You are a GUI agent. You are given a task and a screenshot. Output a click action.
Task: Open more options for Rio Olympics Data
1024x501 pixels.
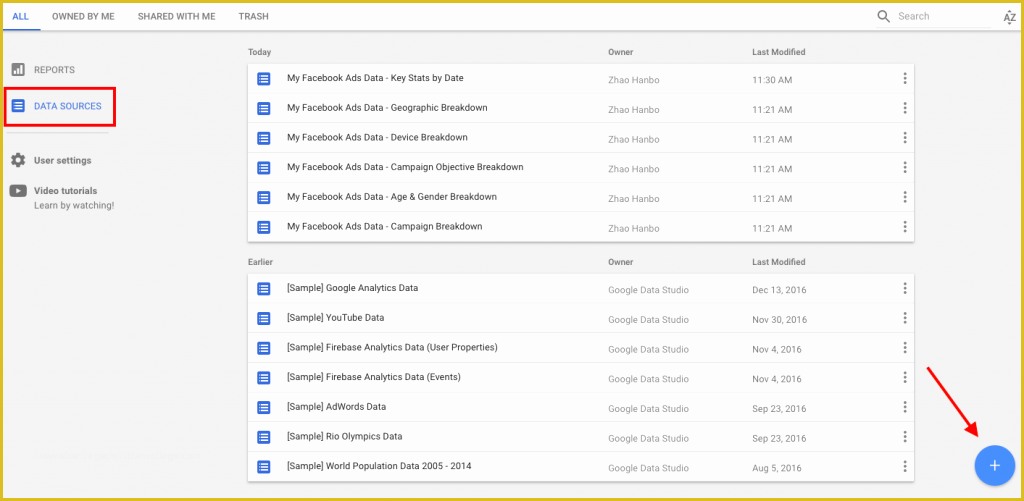pos(904,437)
